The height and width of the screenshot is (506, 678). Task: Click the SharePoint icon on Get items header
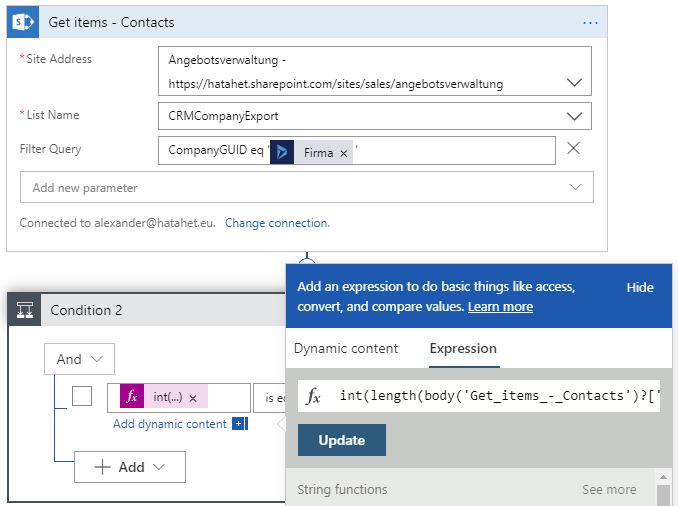(x=23, y=22)
